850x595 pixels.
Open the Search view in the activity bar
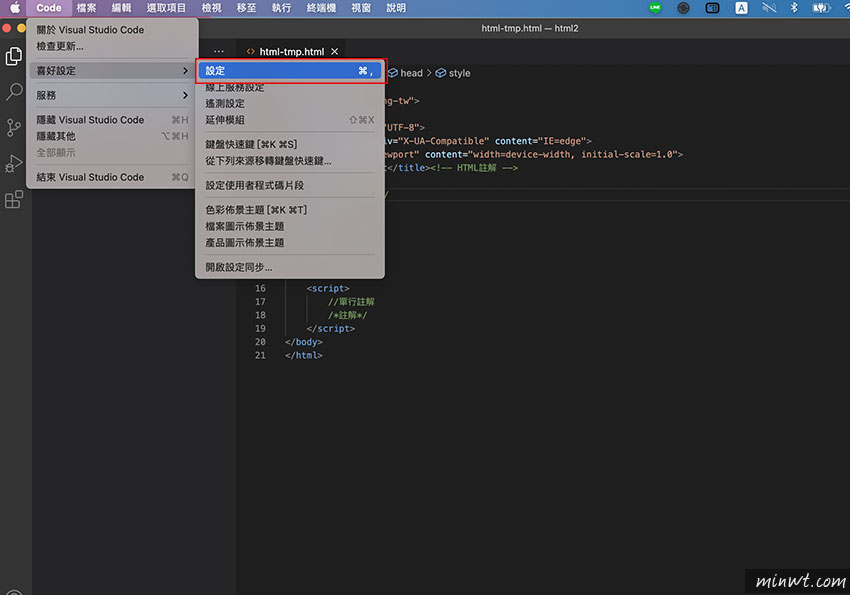[14, 92]
